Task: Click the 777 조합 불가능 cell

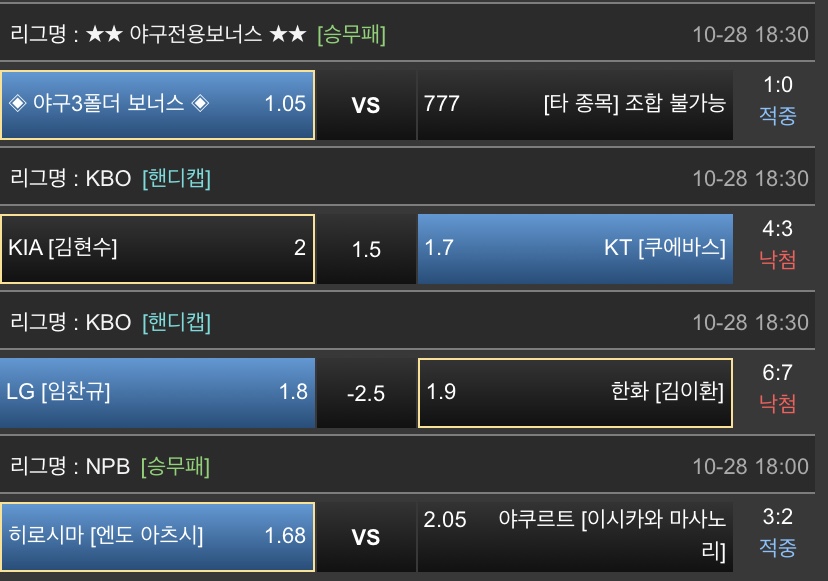Action: pyautogui.click(x=574, y=104)
